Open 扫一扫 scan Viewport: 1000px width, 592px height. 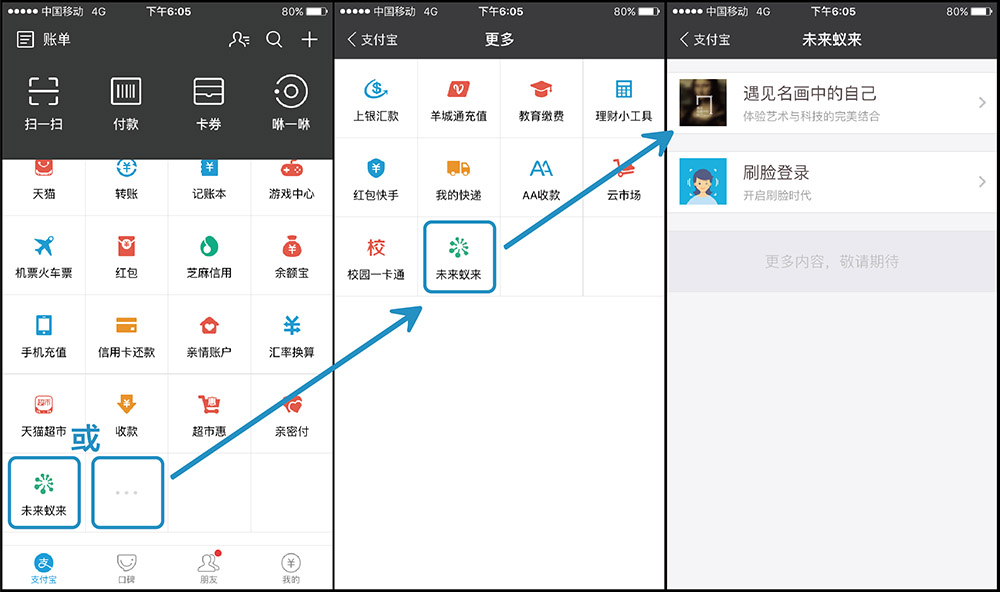point(43,103)
